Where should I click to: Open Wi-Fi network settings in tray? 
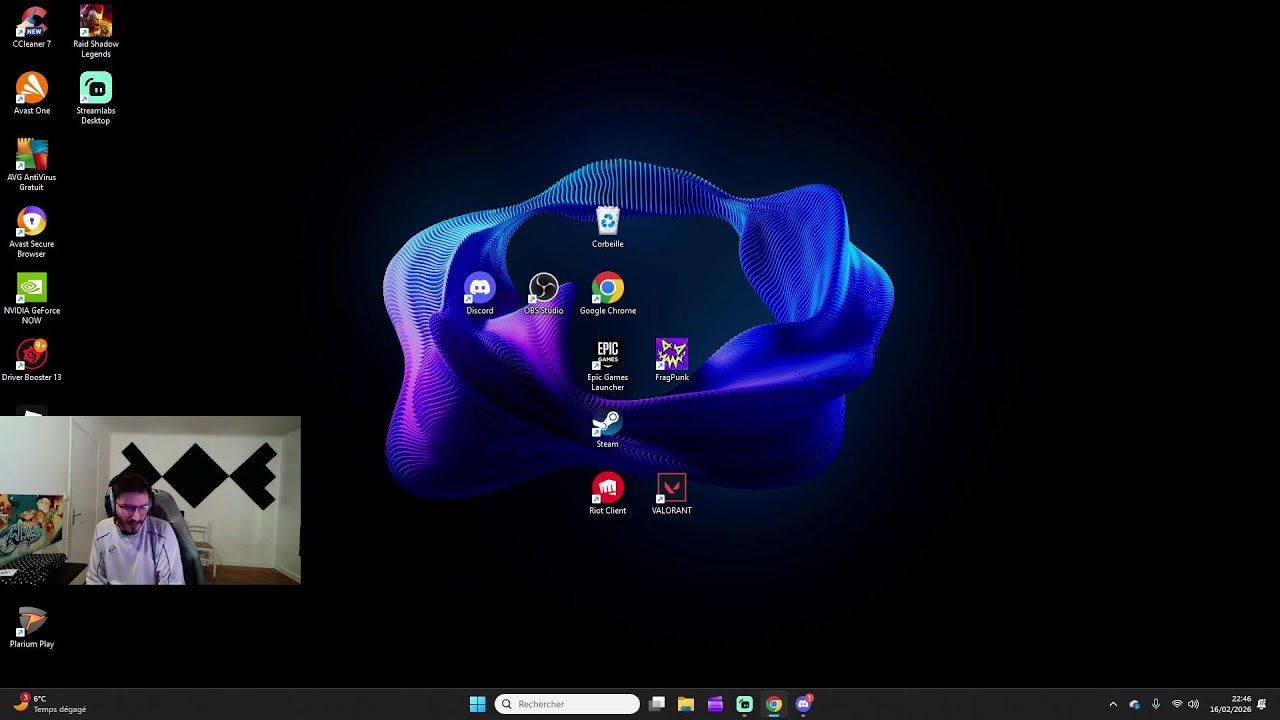tap(1177, 704)
